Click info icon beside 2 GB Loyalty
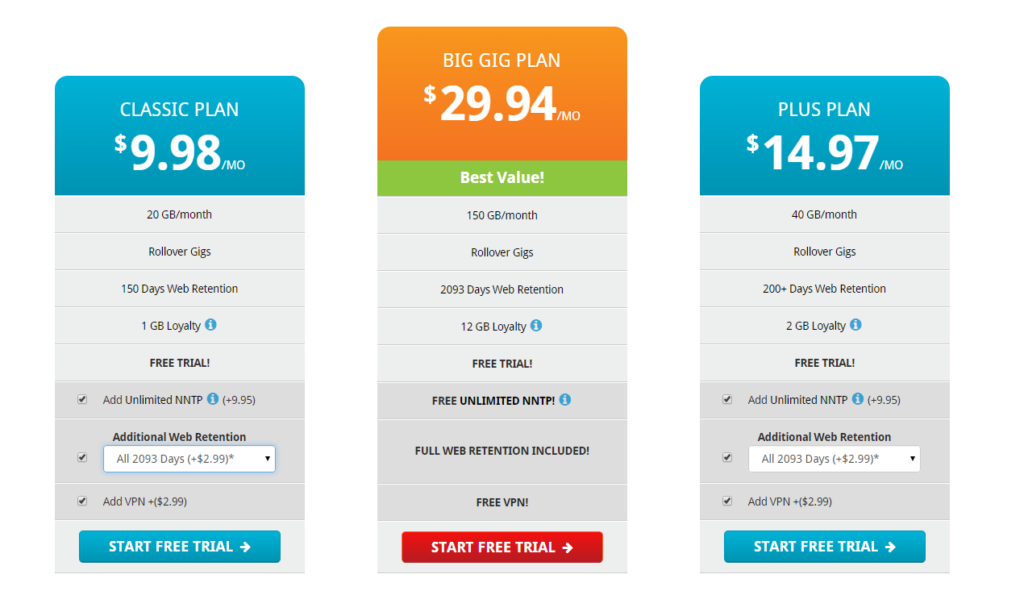This screenshot has height=591, width=1024. pyautogui.click(x=855, y=325)
